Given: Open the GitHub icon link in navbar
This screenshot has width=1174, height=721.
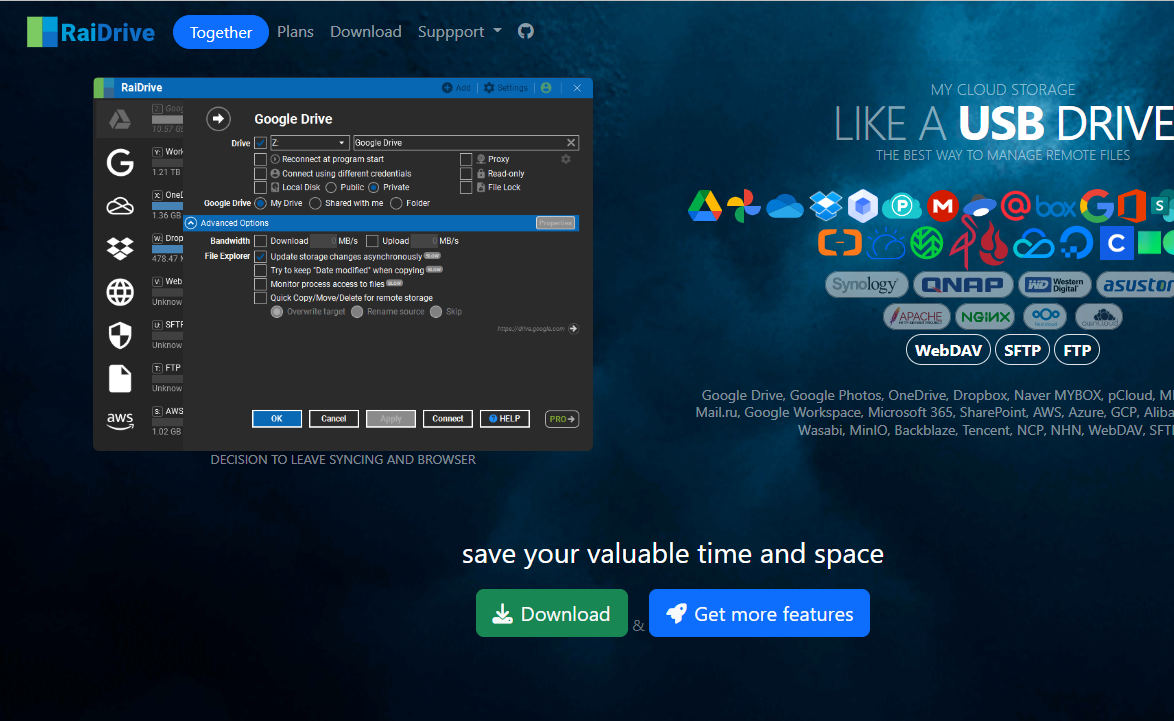Looking at the screenshot, I should [526, 31].
